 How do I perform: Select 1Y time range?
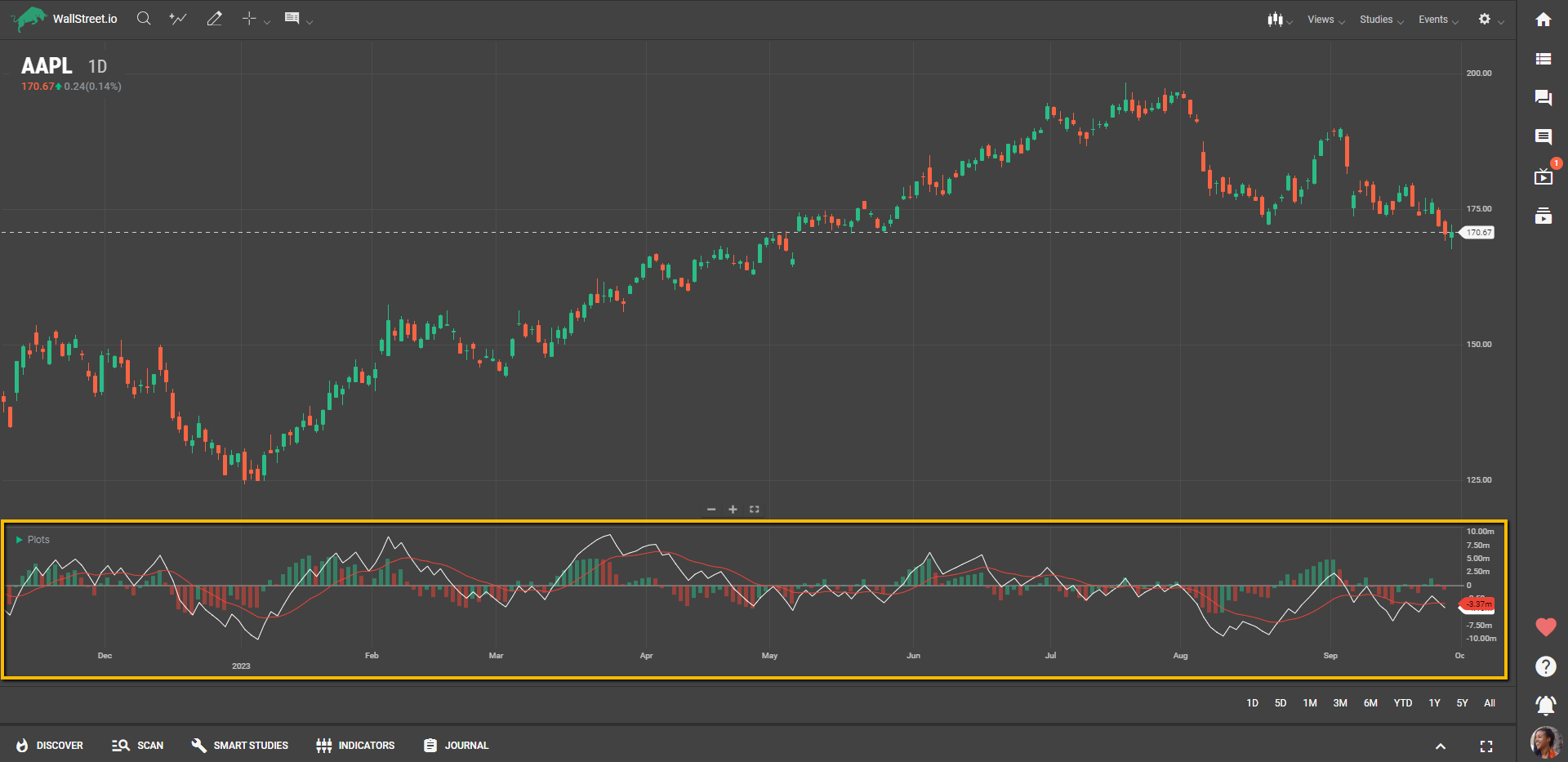1435,703
